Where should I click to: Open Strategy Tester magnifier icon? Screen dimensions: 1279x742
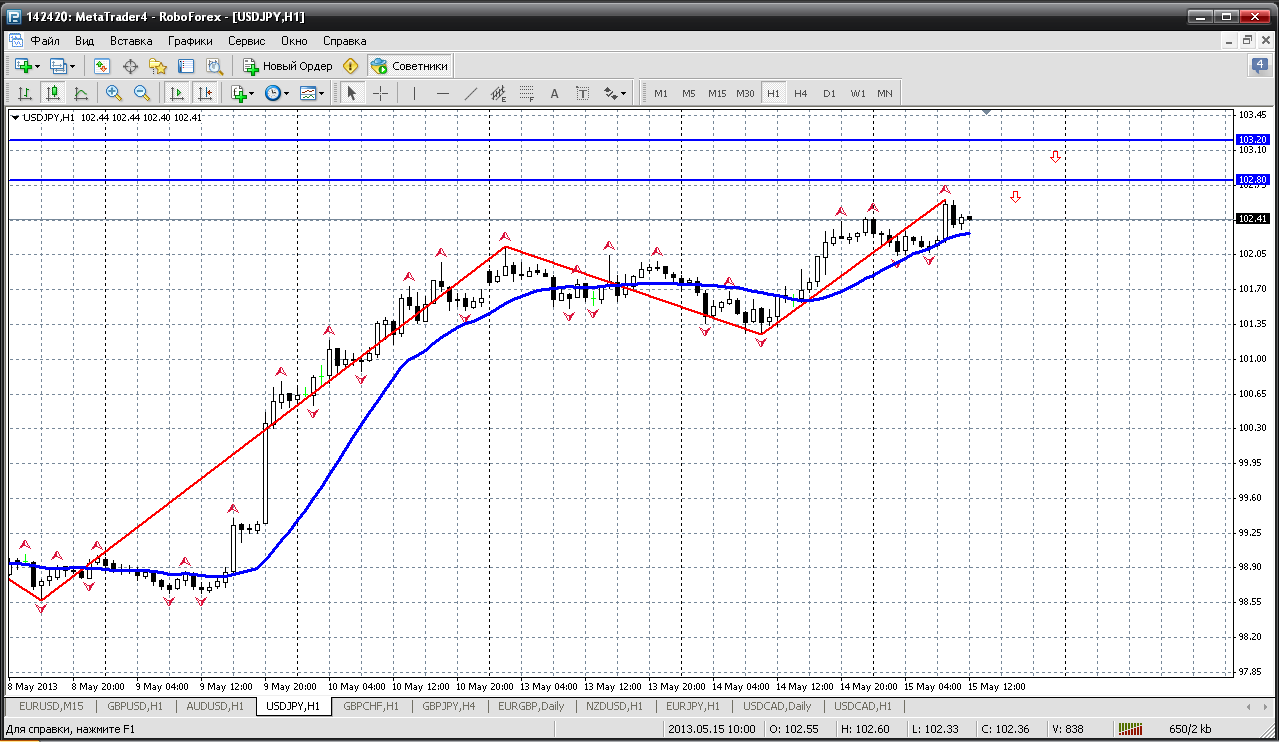[214, 66]
